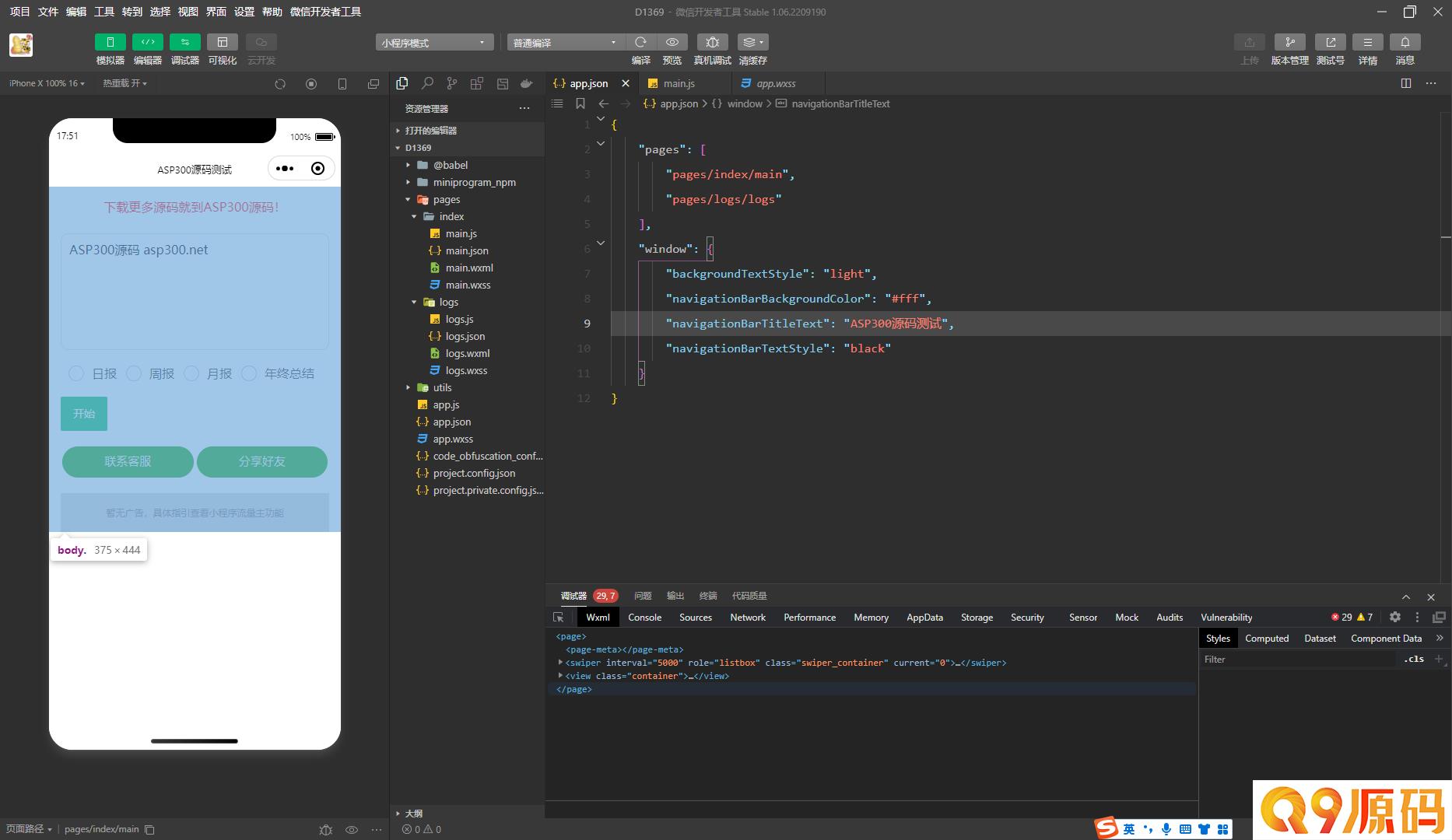
Task: Open the Source Control sidebar icon
Action: 452,83
